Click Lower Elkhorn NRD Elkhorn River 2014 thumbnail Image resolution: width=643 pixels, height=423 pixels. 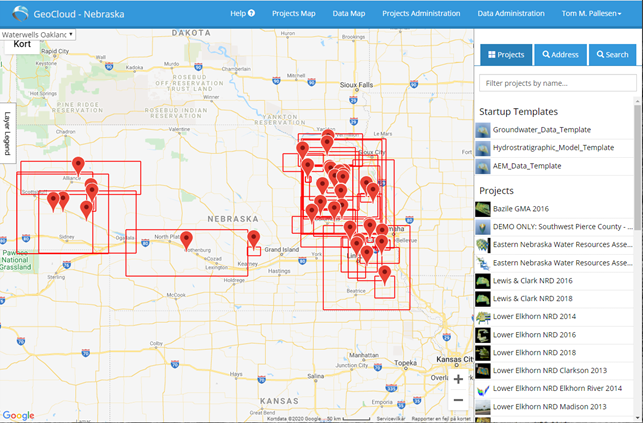pos(483,389)
